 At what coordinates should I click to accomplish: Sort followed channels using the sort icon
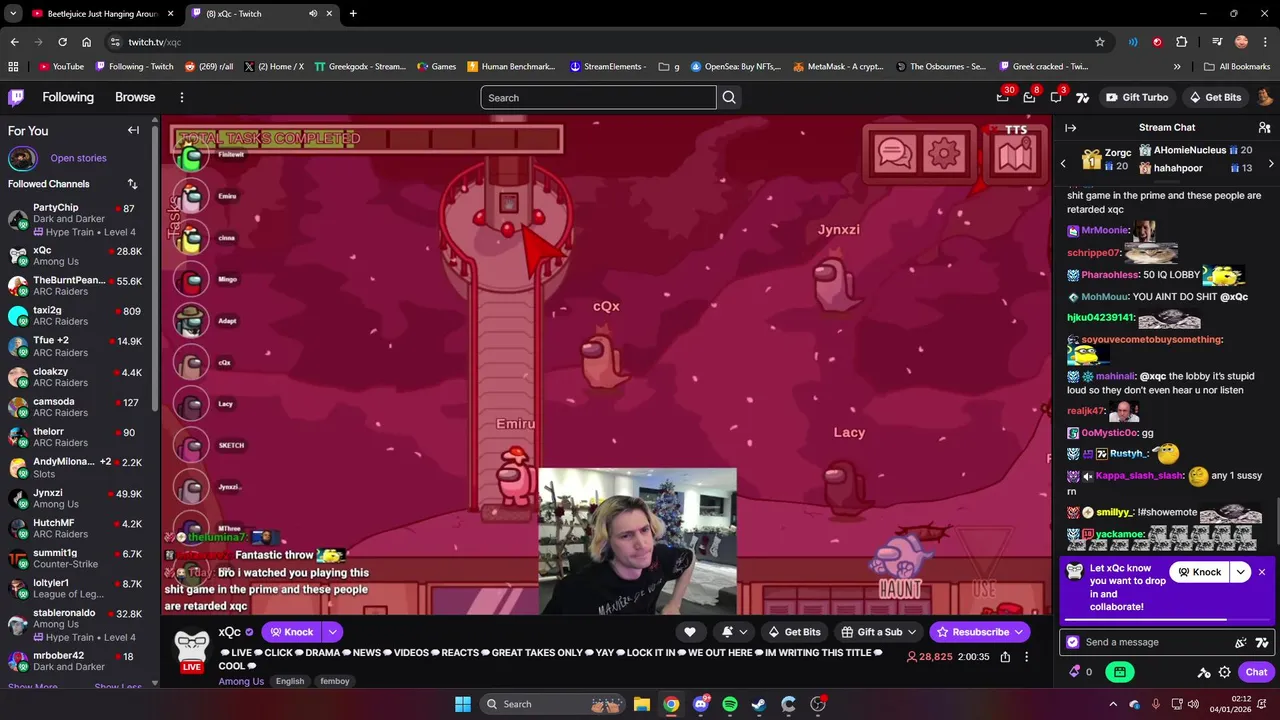(x=132, y=184)
